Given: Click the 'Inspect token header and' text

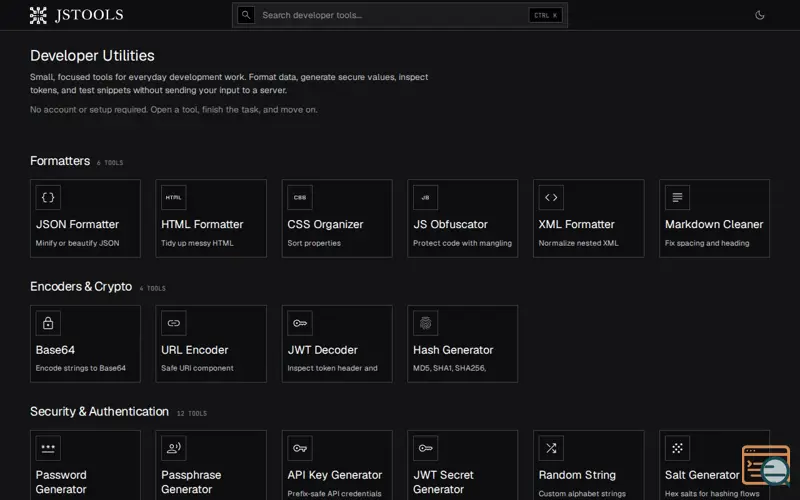Looking at the screenshot, I should pyautogui.click(x=332, y=368).
